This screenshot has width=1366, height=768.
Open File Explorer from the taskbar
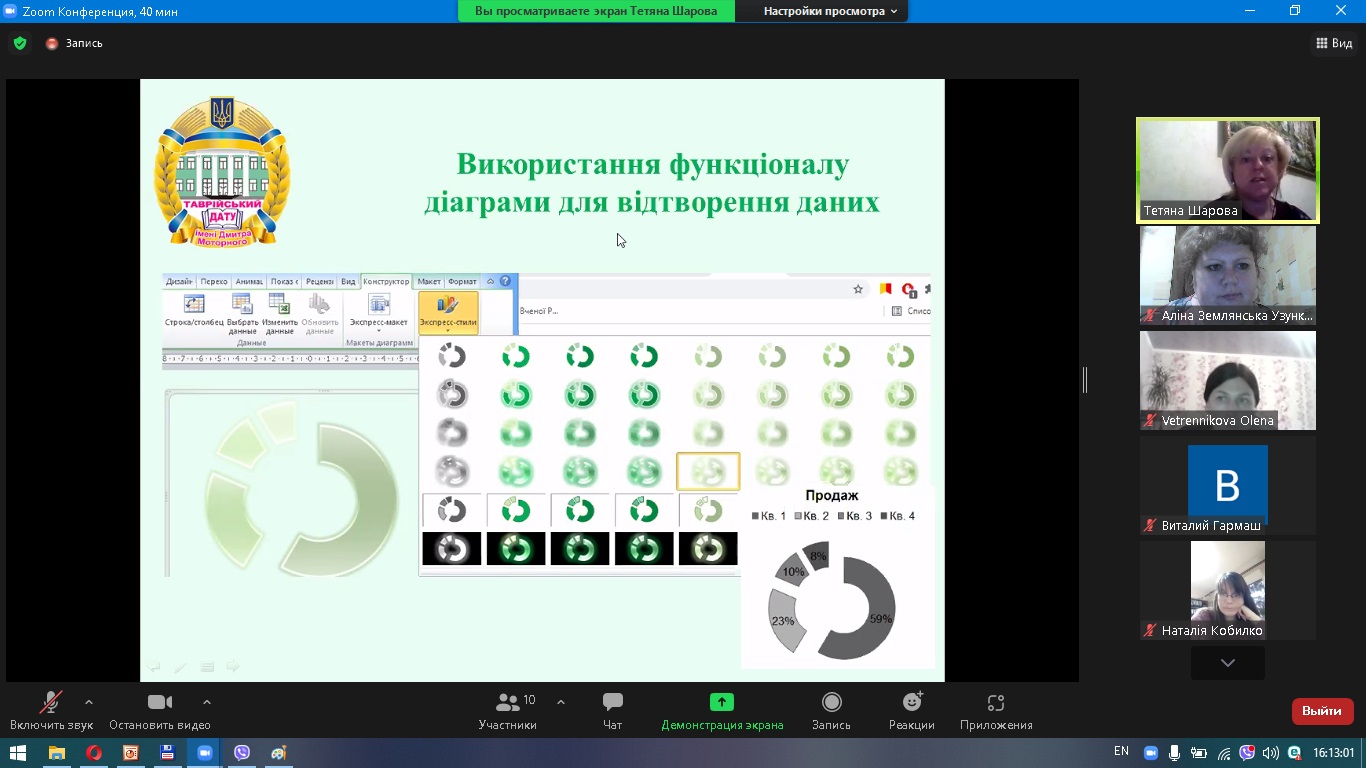56,753
